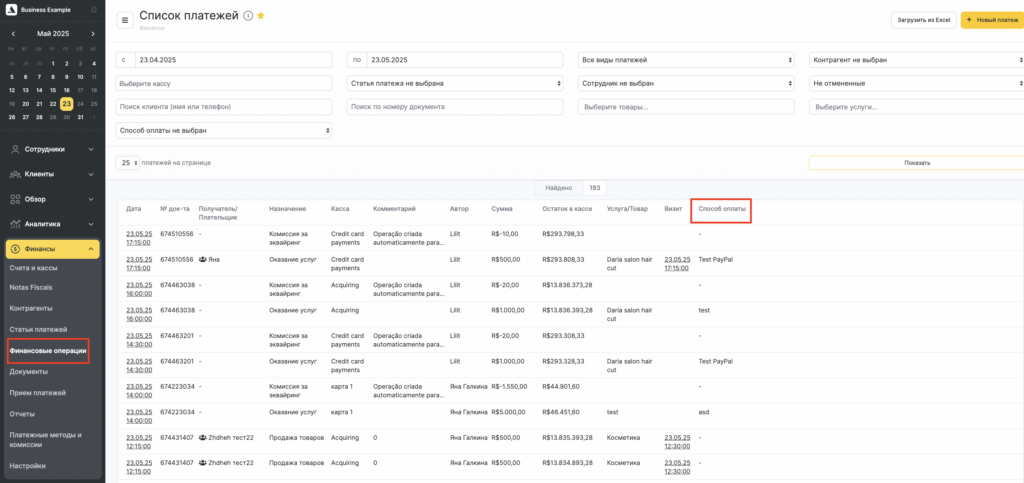Select calendar day 31

point(80,117)
